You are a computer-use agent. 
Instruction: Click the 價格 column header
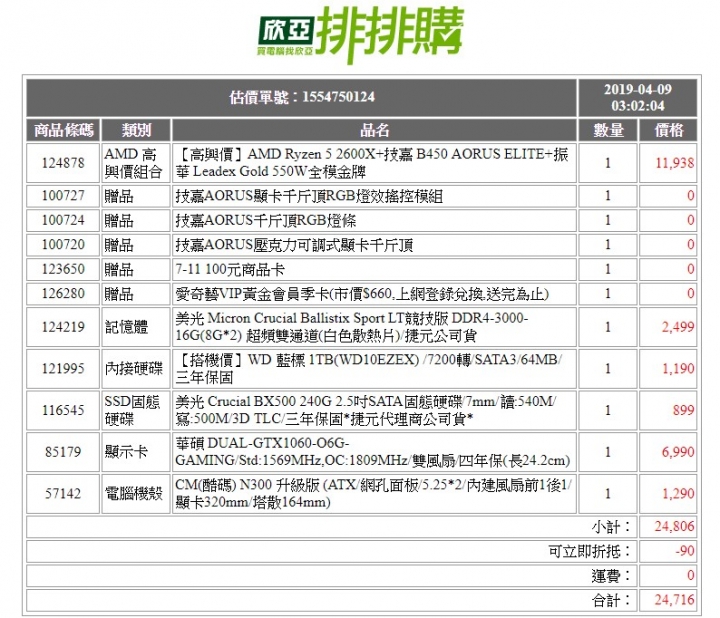(x=668, y=130)
